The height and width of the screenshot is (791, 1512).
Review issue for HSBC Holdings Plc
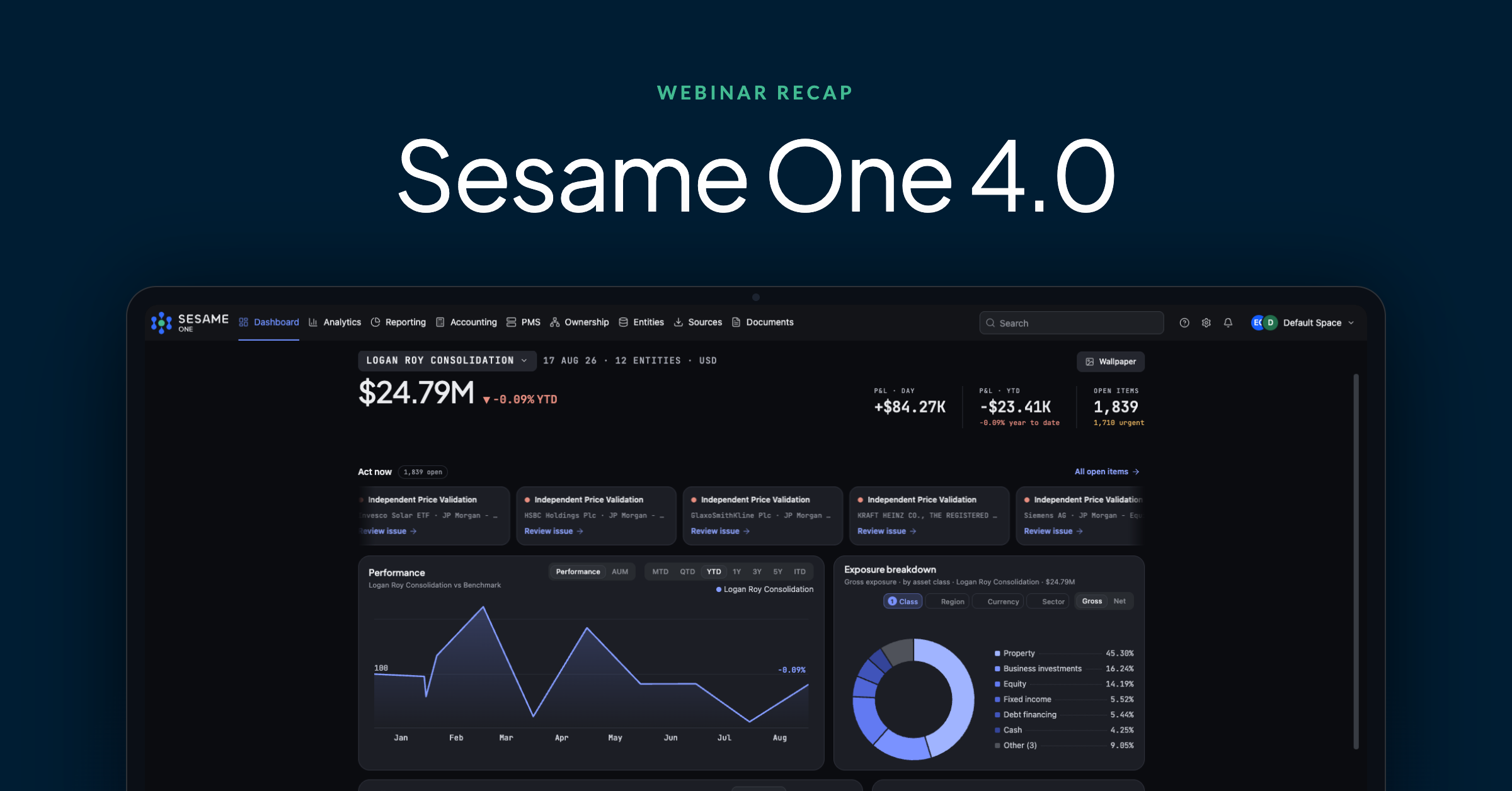553,532
